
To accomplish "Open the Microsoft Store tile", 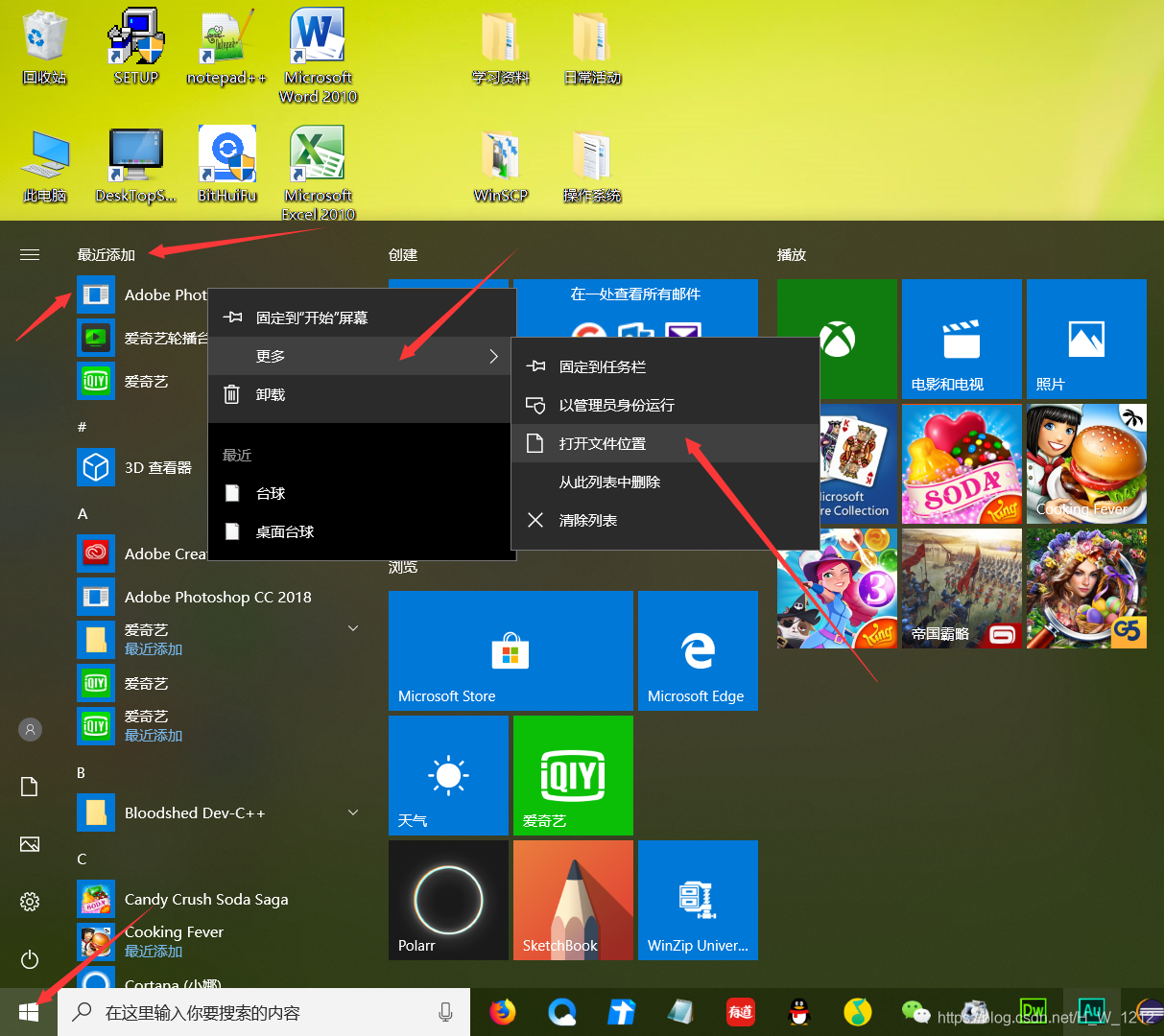I will coord(511,650).
